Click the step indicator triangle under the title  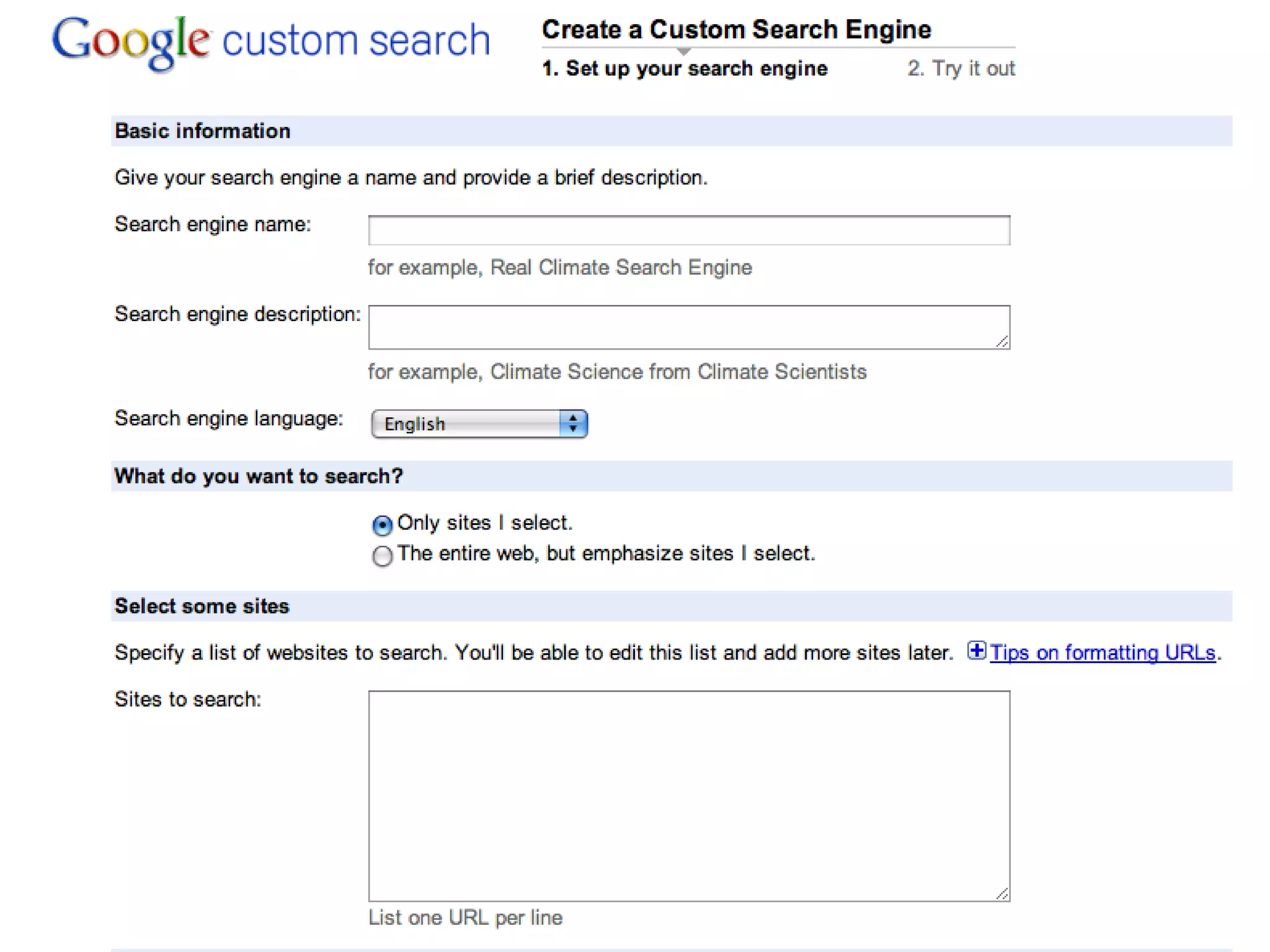coord(683,51)
